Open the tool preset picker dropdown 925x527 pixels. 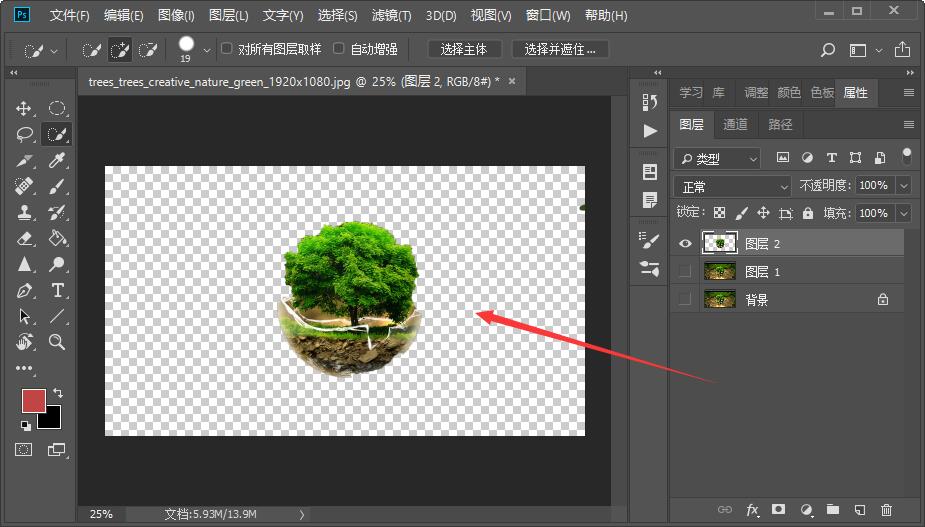54,51
